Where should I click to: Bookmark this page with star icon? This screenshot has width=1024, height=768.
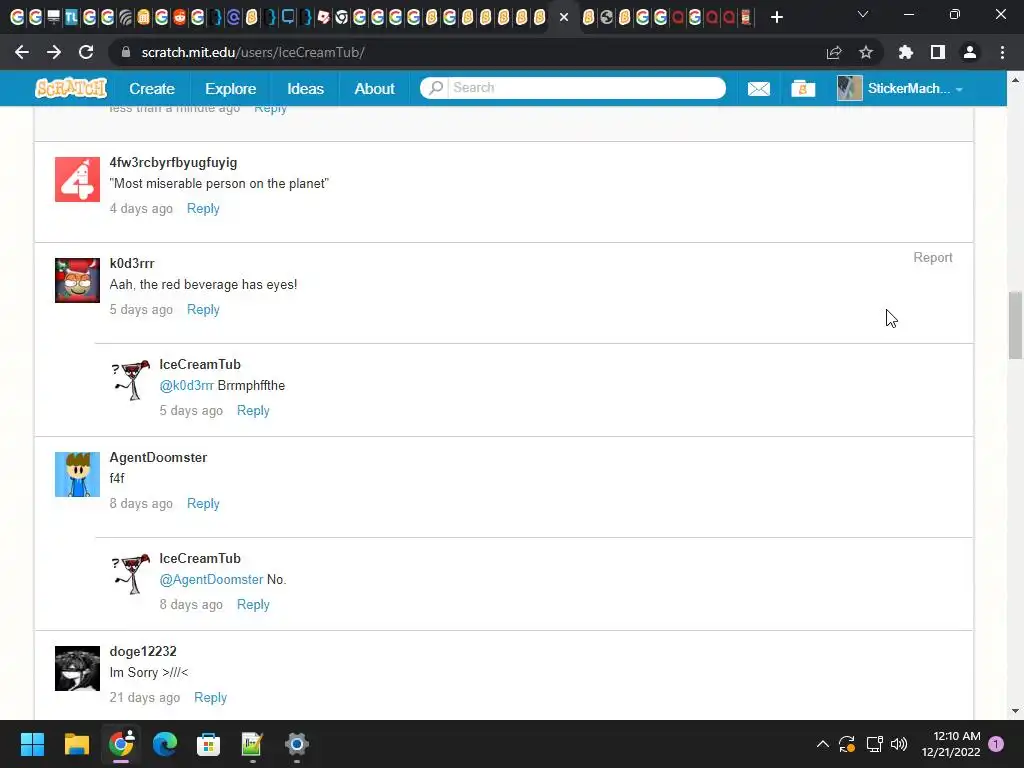[x=866, y=52]
